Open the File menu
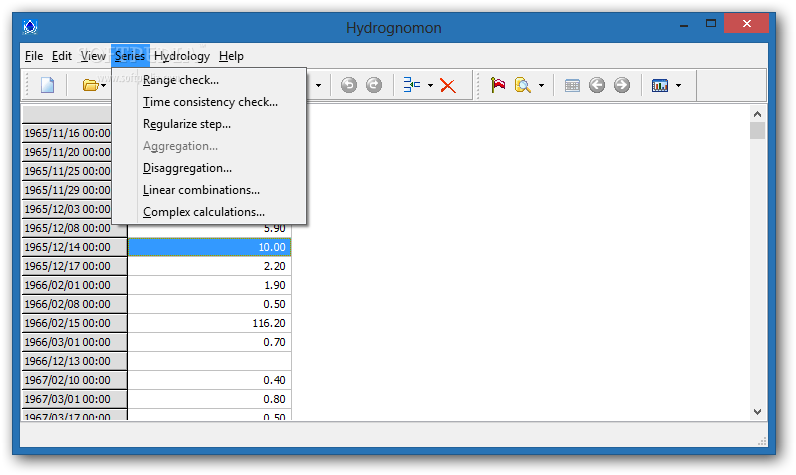Image resolution: width=796 pixels, height=475 pixels. coord(34,56)
